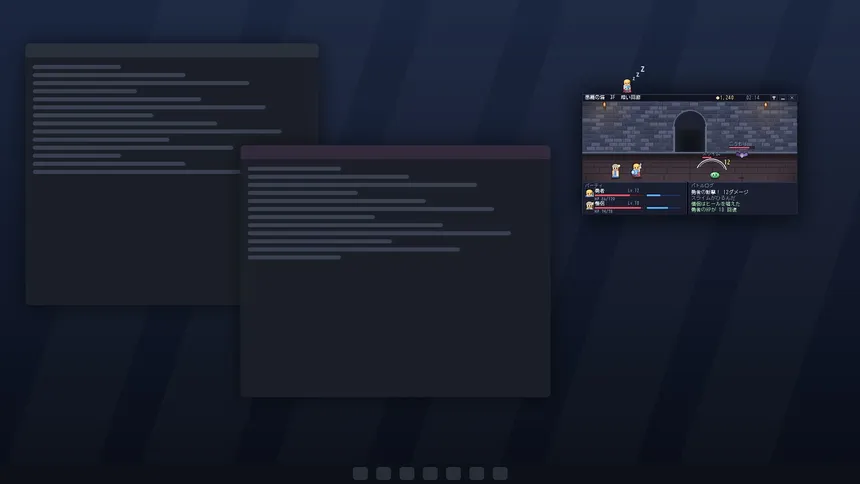The width and height of the screenshot is (860, 484).
Task: Click the title bar of the front placeholder window
Action: click(395, 153)
